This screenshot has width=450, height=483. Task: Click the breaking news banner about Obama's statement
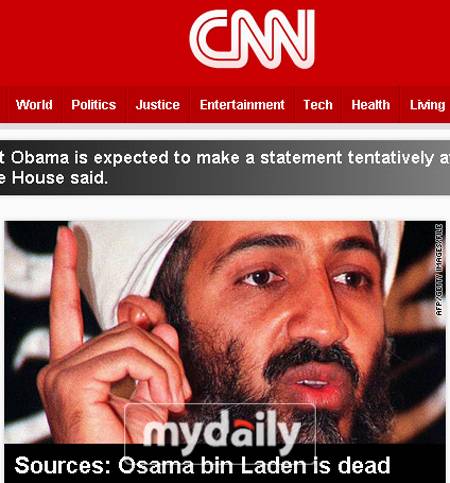click(x=225, y=168)
